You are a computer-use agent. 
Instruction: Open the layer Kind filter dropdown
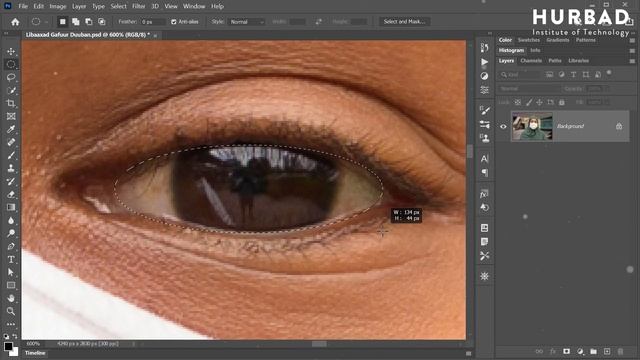point(520,75)
